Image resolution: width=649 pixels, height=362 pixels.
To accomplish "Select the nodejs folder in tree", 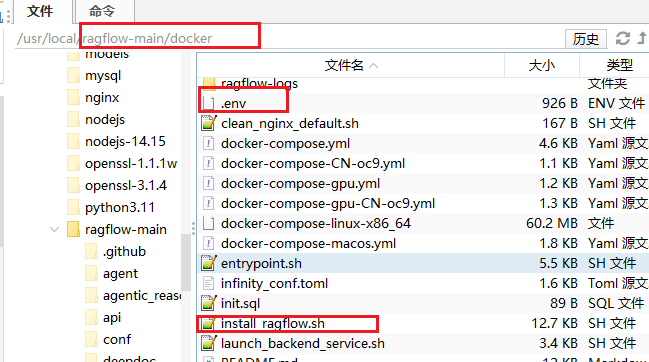I will coord(105,120).
